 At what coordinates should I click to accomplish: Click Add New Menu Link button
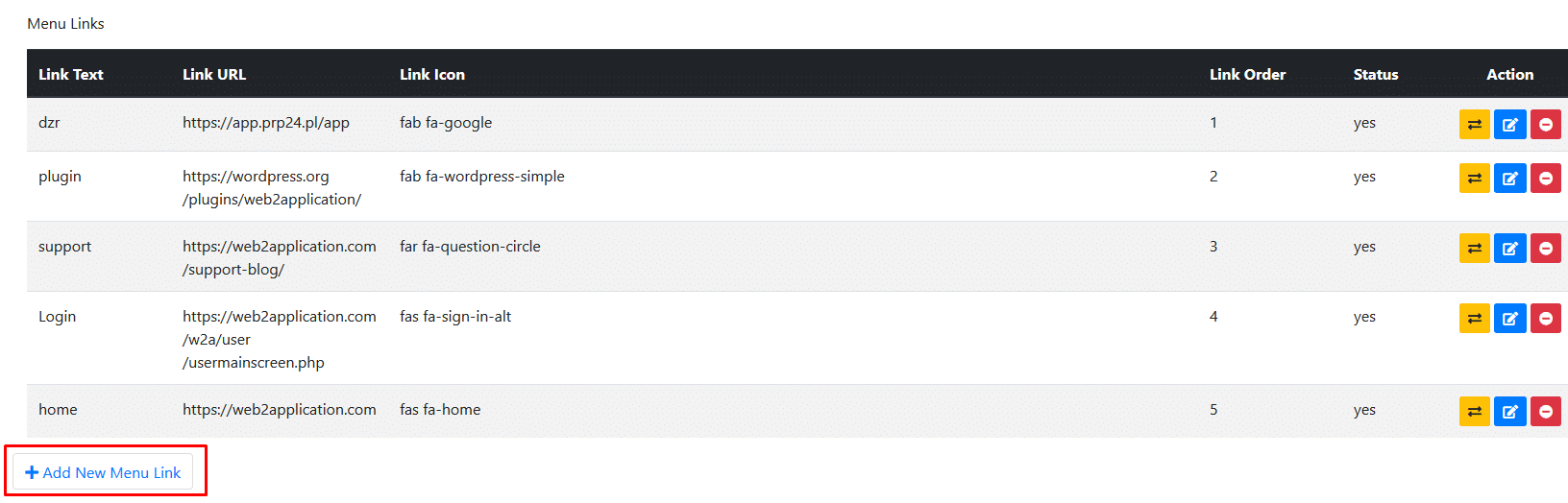tap(103, 472)
